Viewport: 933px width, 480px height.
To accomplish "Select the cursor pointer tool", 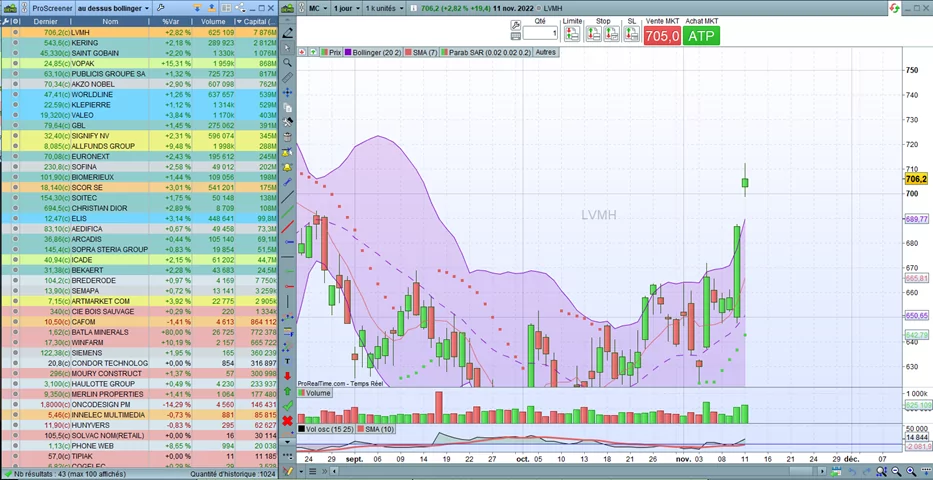I will [288, 48].
